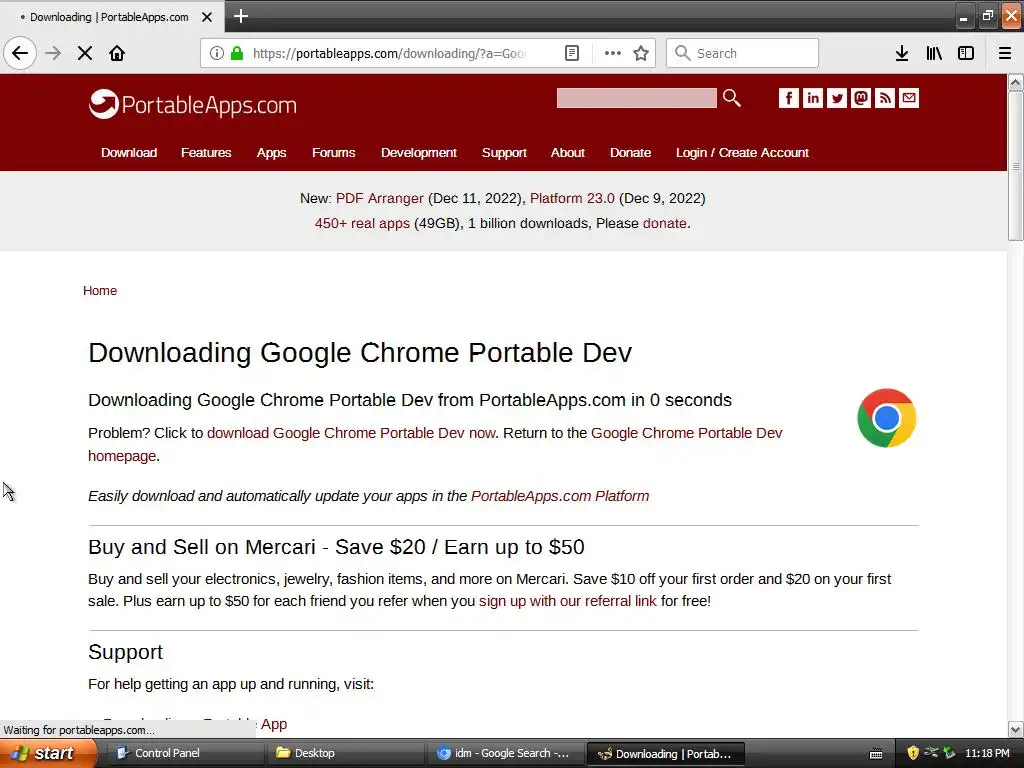Open the Features menu item
Screen dimensions: 1024x768
pyautogui.click(x=206, y=152)
